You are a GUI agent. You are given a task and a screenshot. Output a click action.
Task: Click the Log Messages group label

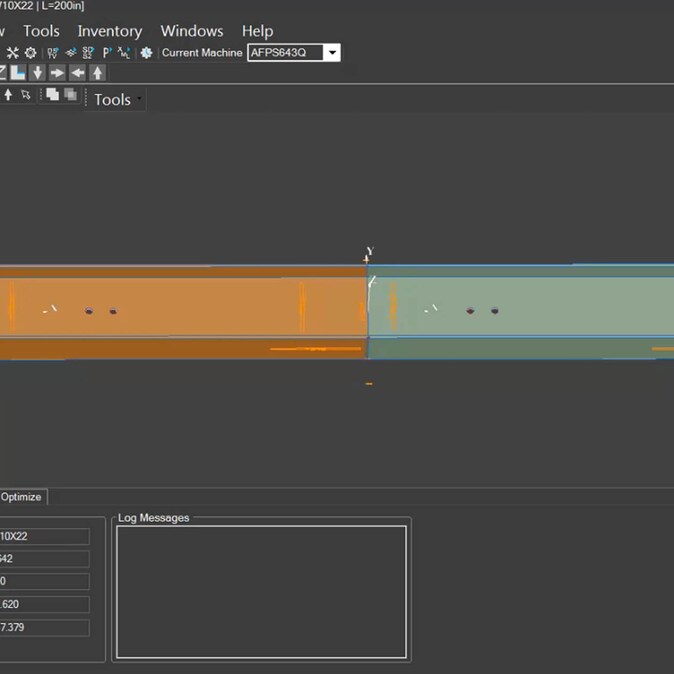(153, 518)
